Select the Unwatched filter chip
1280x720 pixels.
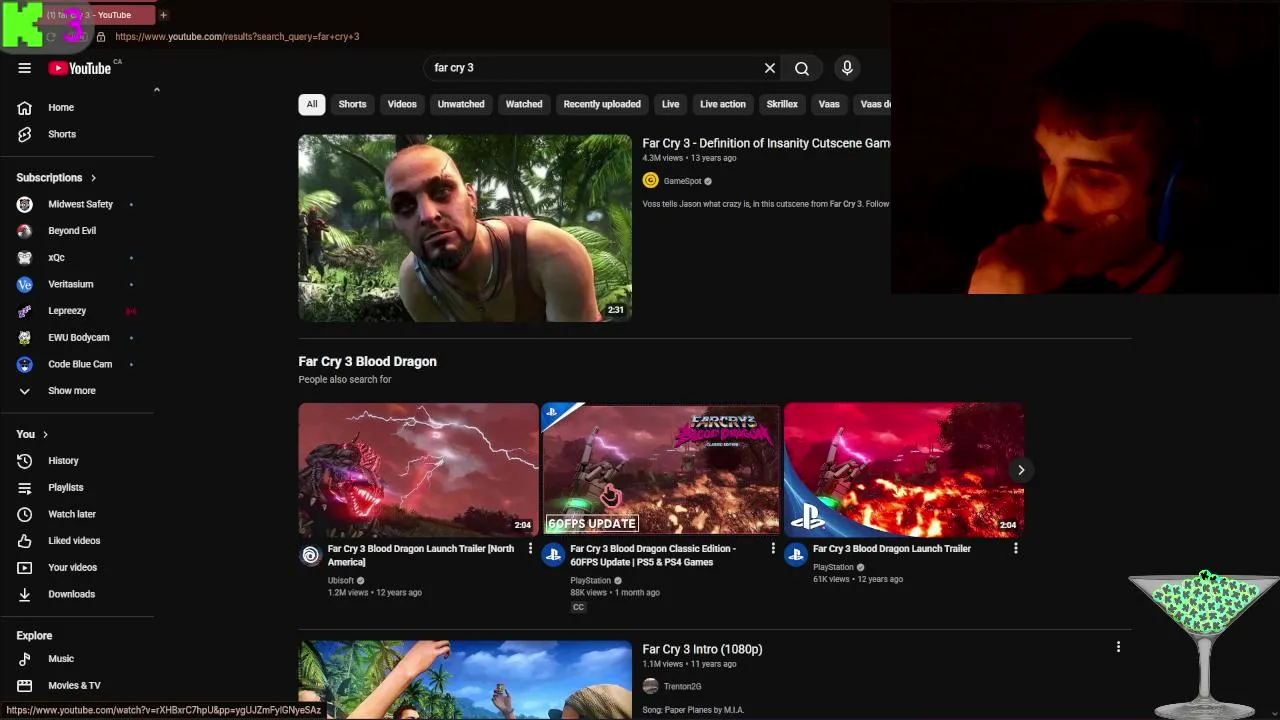(x=461, y=104)
